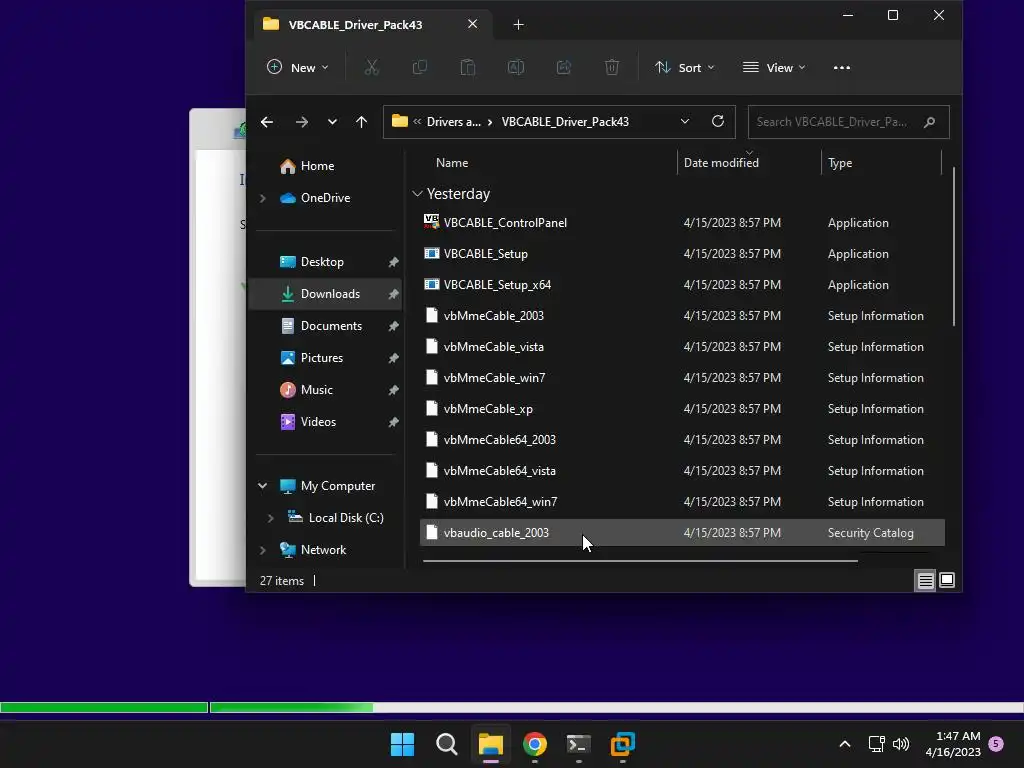Expand the OneDrive tree node
This screenshot has height=768, width=1024.
[x=263, y=198]
